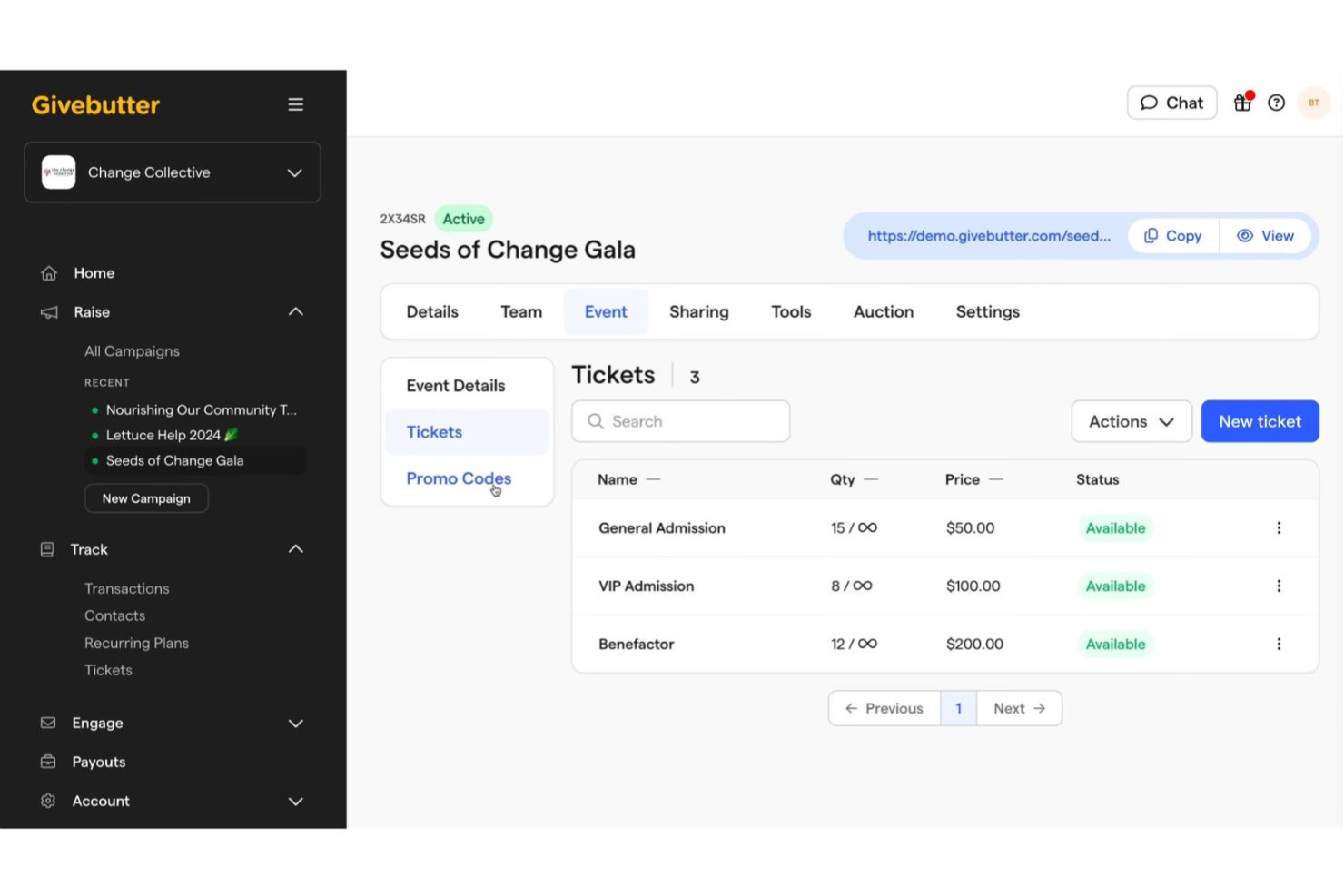Screen dimensions: 1344x896
Task: Copy the campaign share link
Action: [1172, 235]
